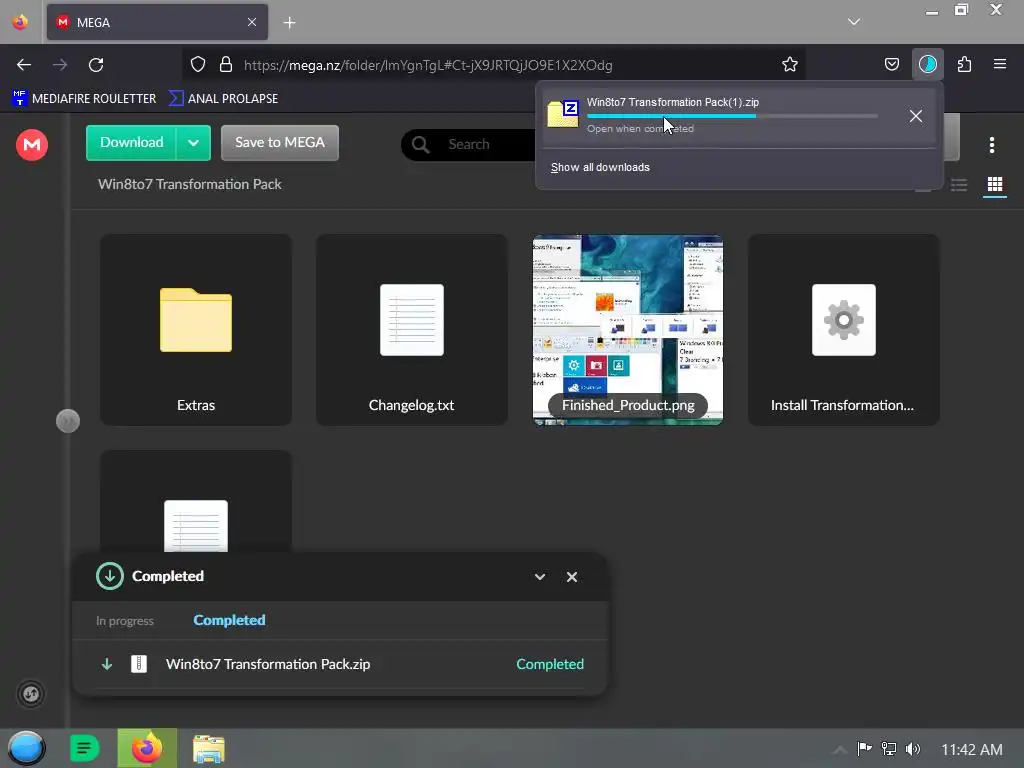Click the Firefox downloads toolbar button
Screen dimensions: 1024x768
[x=927, y=64]
